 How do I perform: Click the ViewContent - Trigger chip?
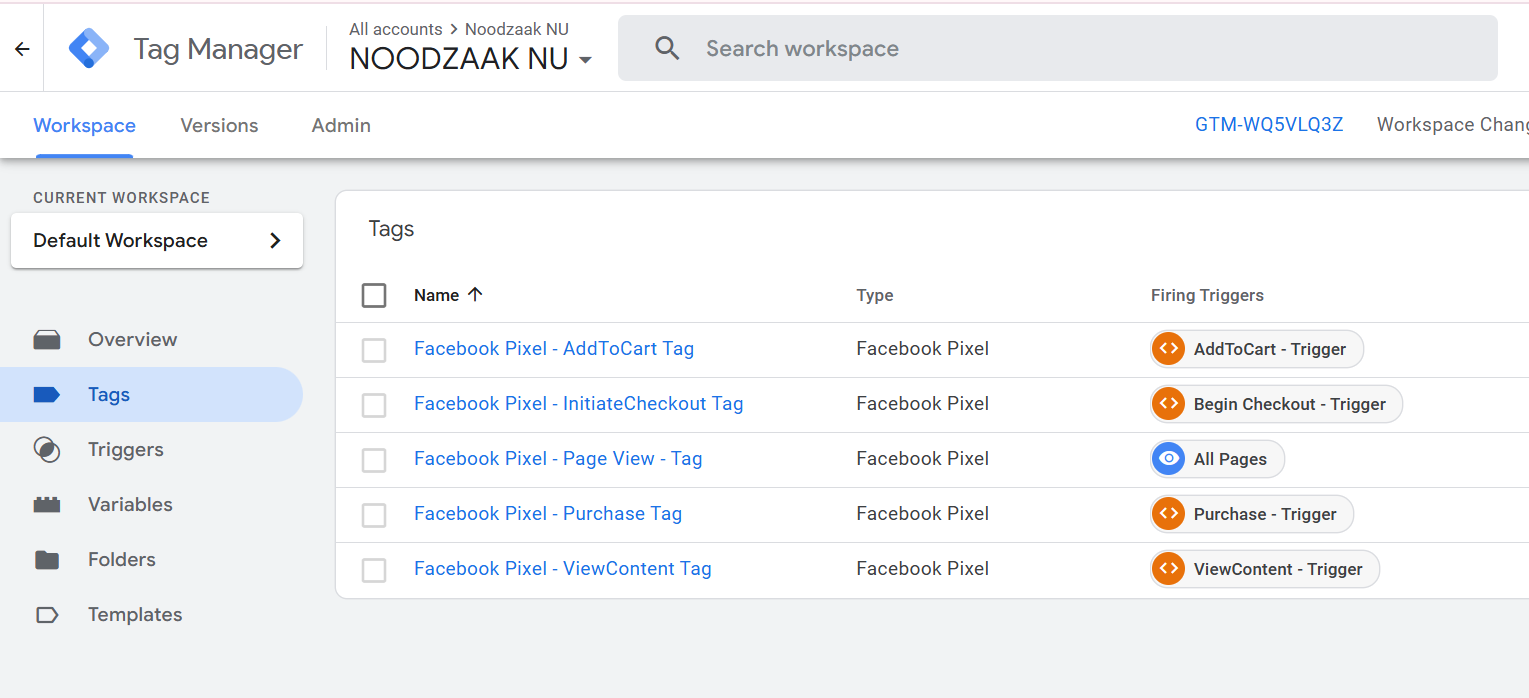point(1265,569)
